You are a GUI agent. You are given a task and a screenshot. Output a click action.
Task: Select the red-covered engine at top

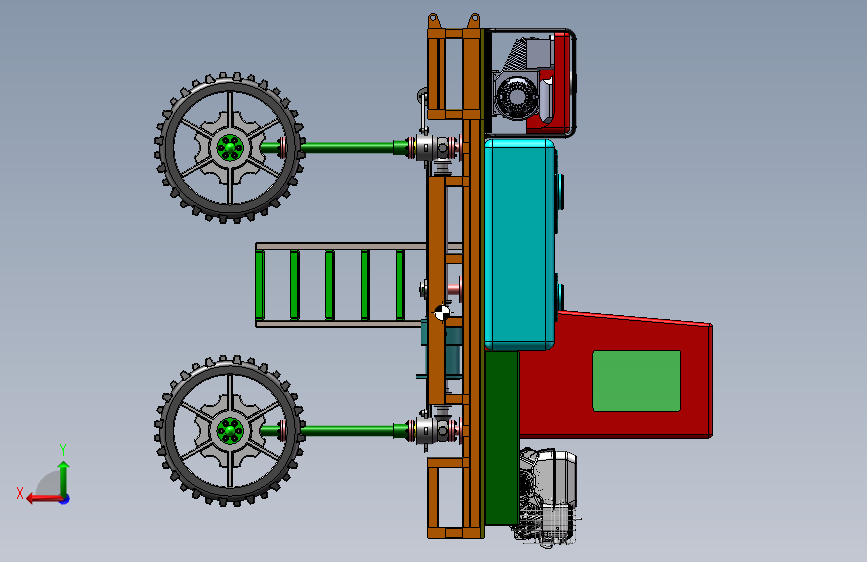(532, 83)
